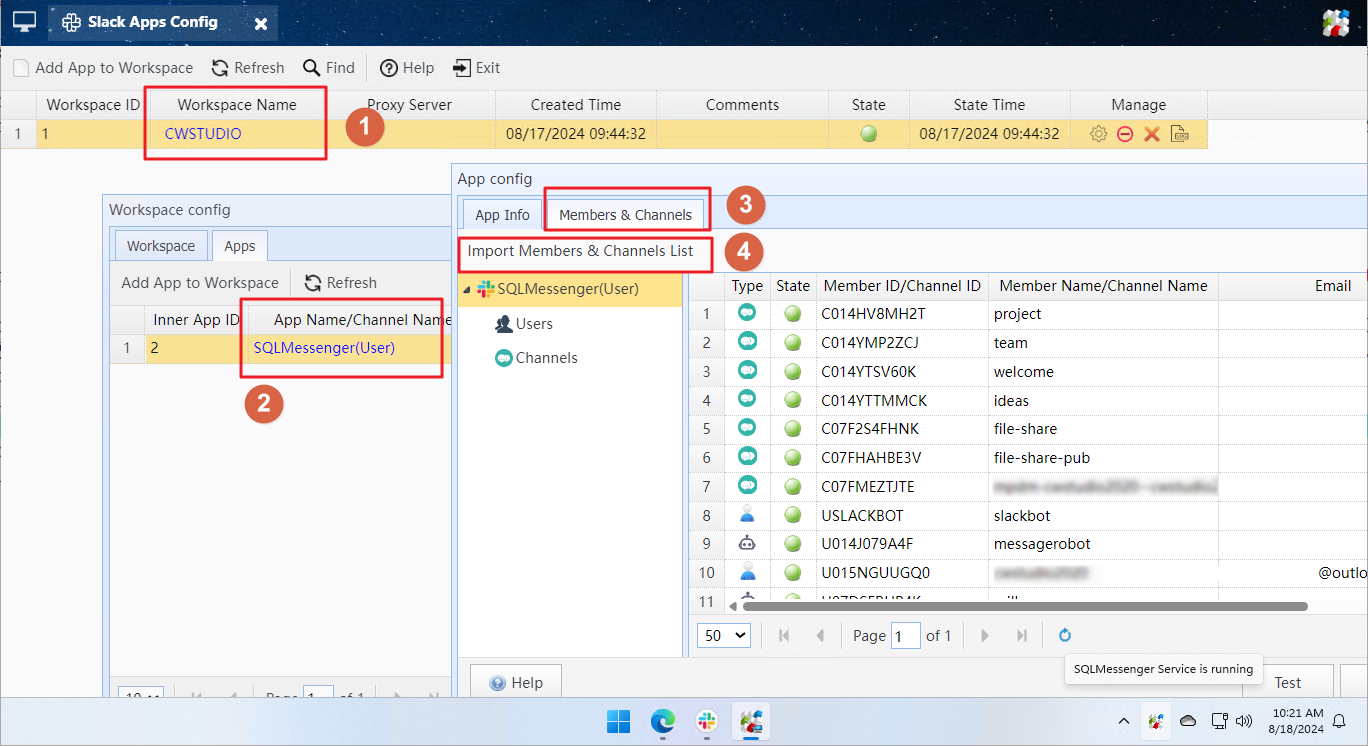The height and width of the screenshot is (746, 1368).
Task: Click Refresh in the Workspace config Apps toolbar
Action: point(340,283)
